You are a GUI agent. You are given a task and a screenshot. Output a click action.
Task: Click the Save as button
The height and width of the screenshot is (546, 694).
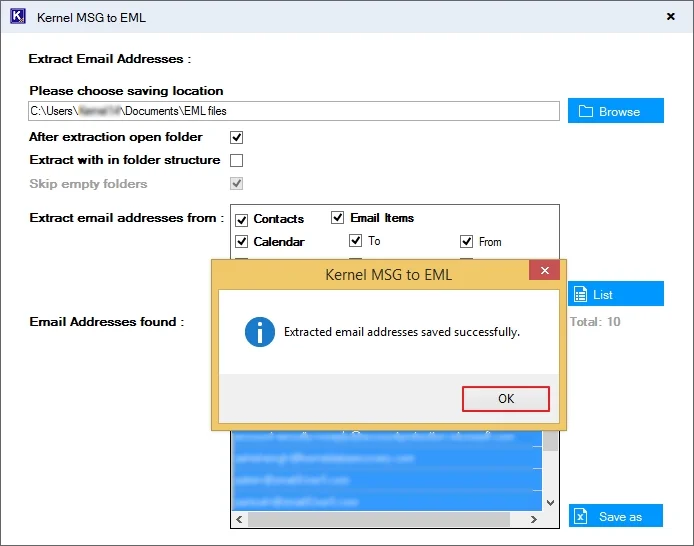pyautogui.click(x=616, y=516)
